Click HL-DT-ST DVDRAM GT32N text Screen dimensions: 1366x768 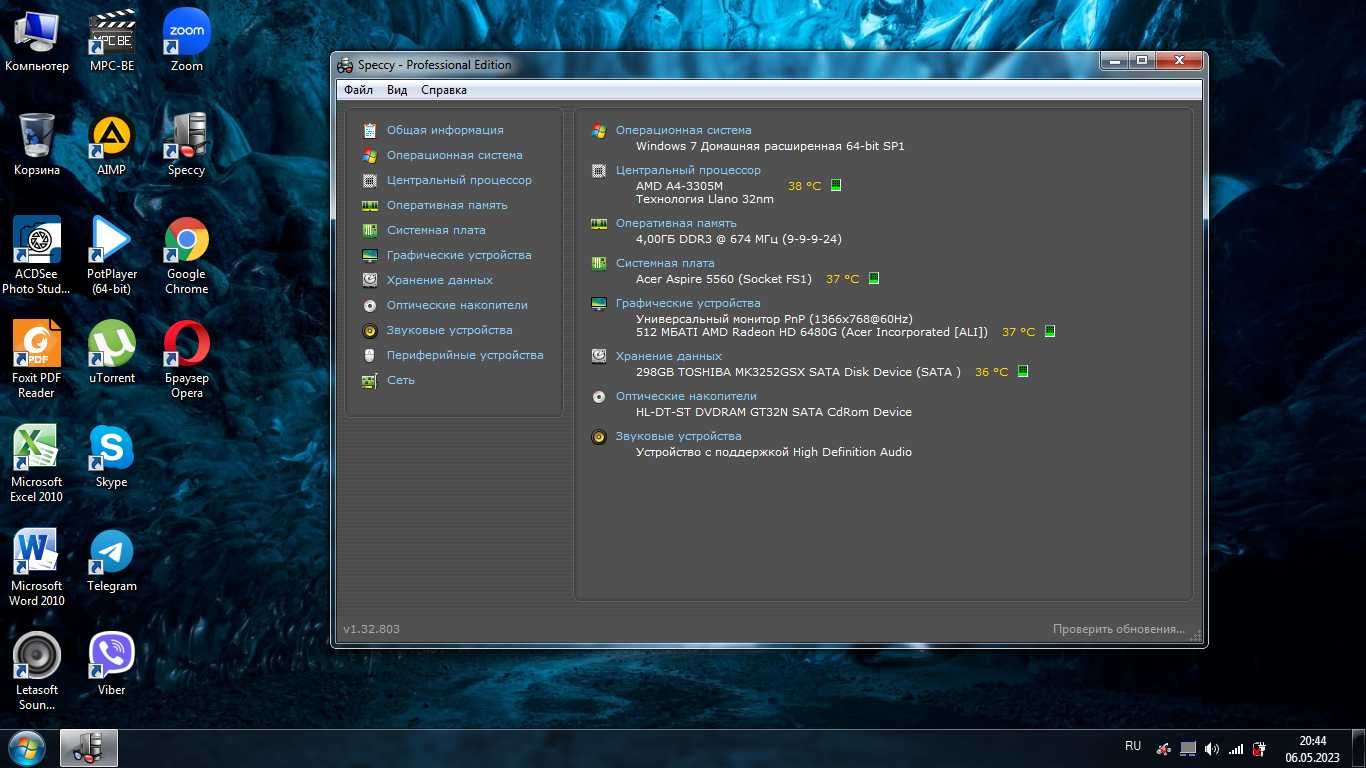(x=774, y=412)
